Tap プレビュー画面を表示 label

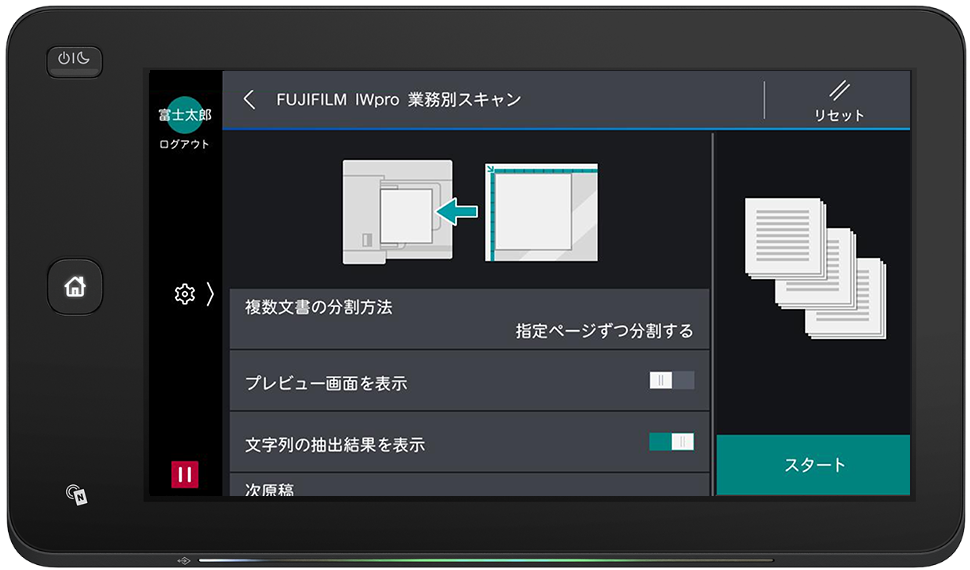click(x=326, y=383)
